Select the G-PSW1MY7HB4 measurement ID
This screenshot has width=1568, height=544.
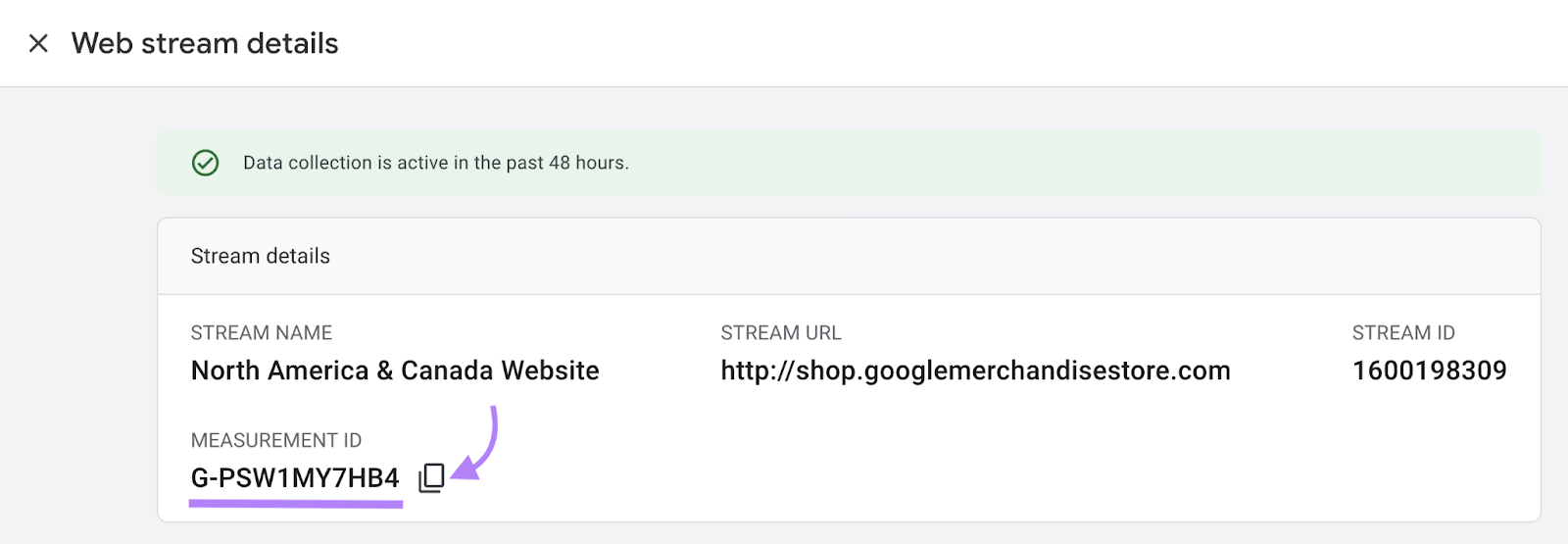click(295, 477)
